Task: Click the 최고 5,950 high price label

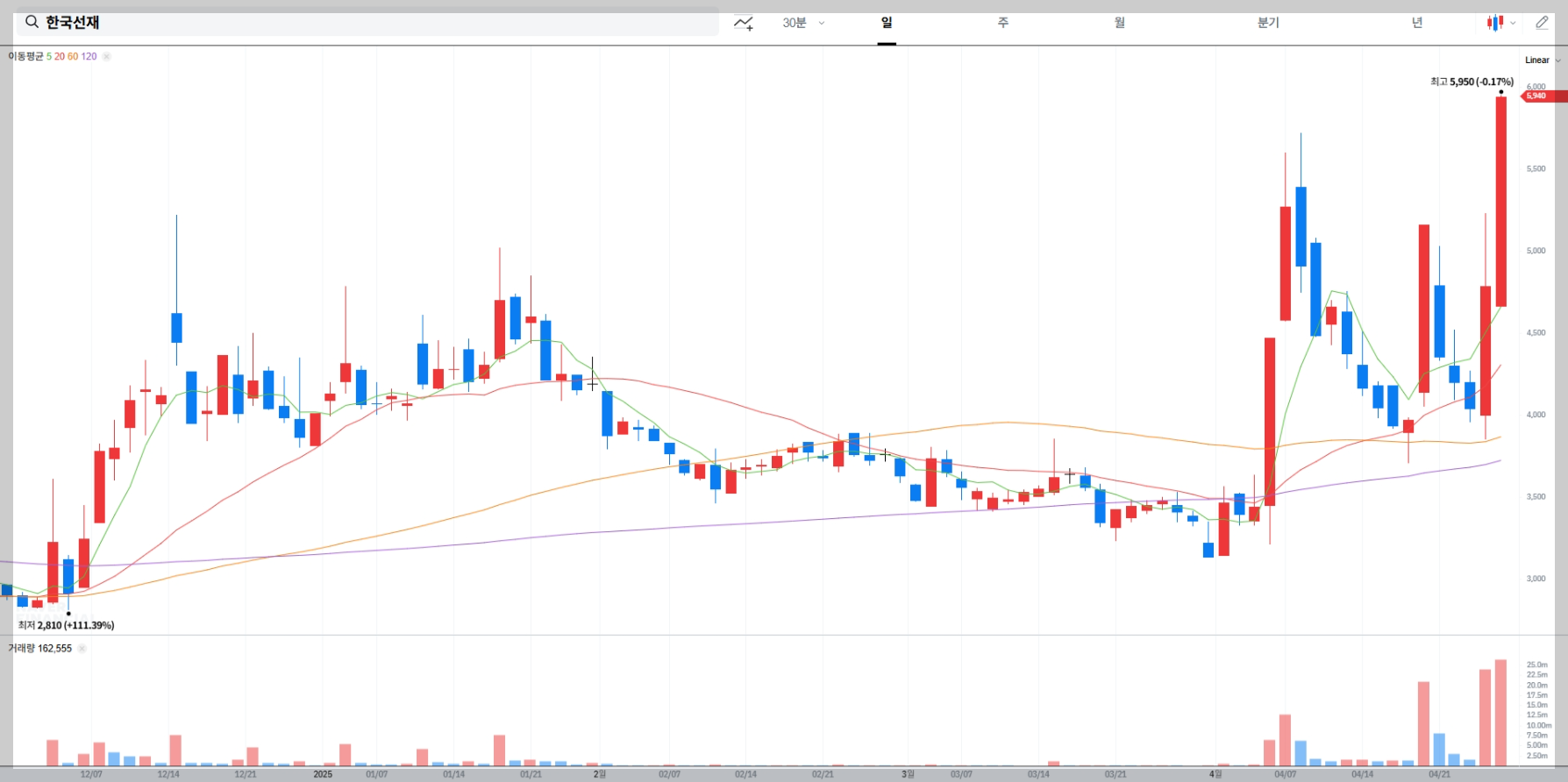Action: click(1472, 82)
